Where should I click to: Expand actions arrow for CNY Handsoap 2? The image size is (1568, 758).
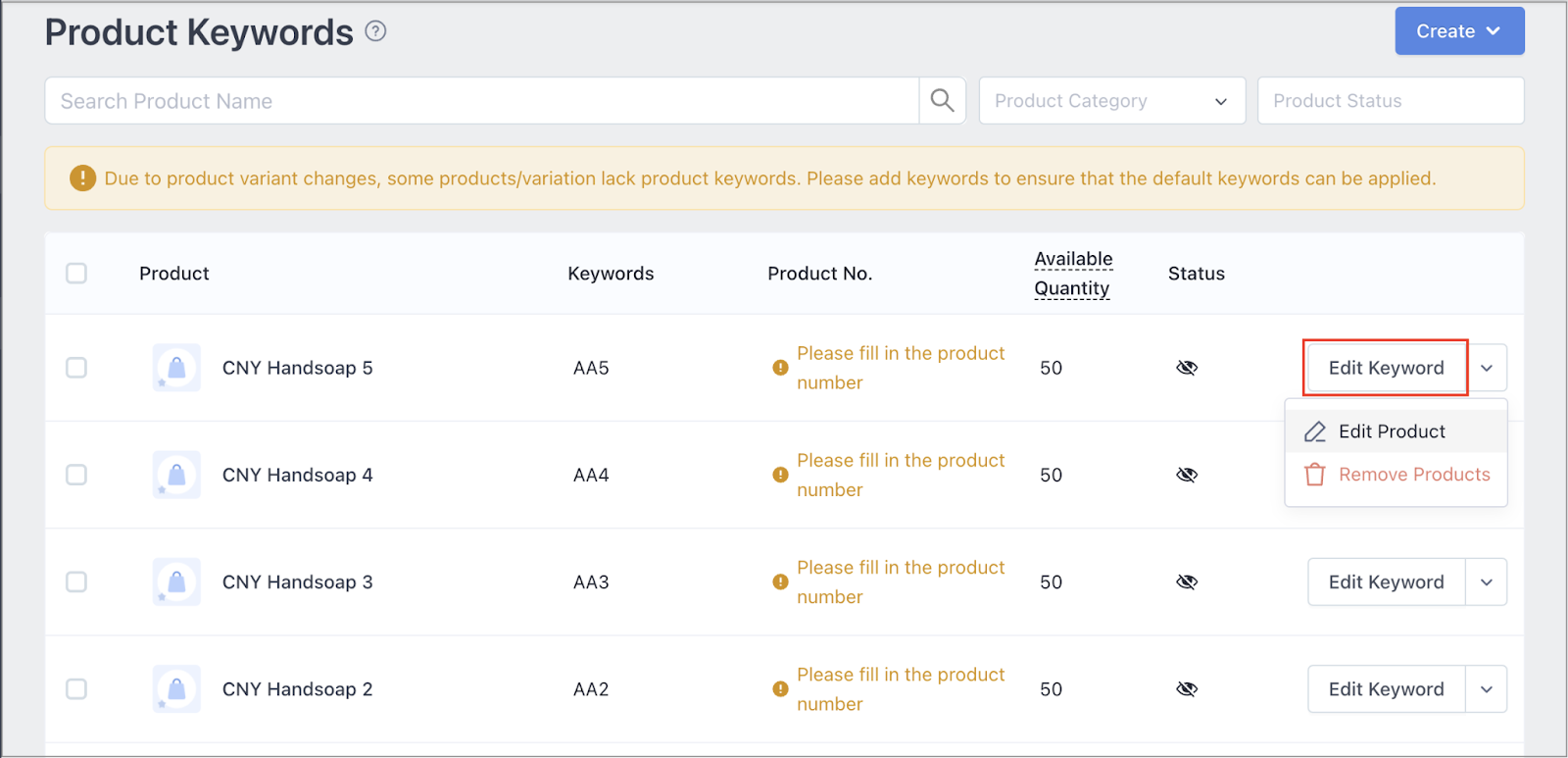tap(1487, 688)
